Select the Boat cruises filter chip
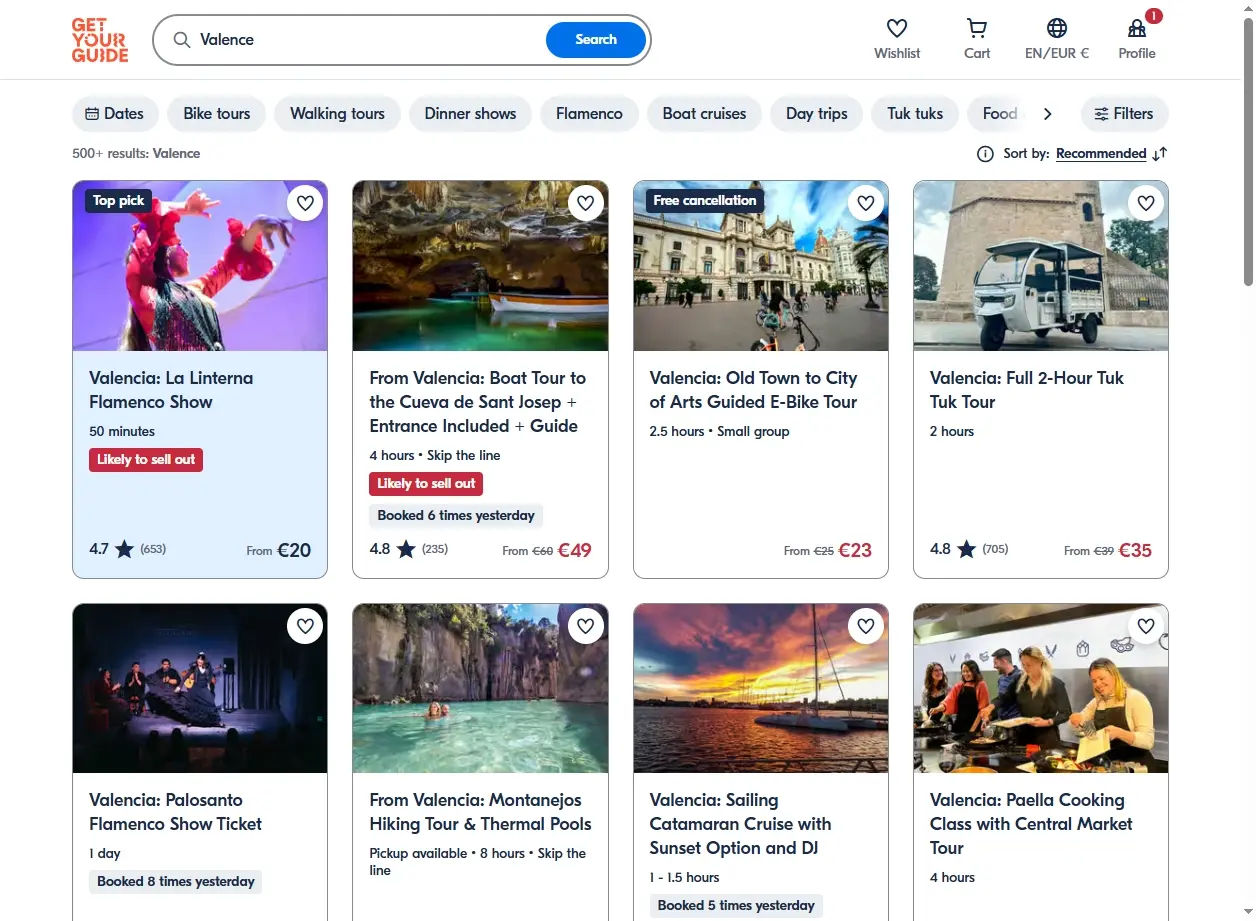The image size is (1256, 921). click(704, 114)
